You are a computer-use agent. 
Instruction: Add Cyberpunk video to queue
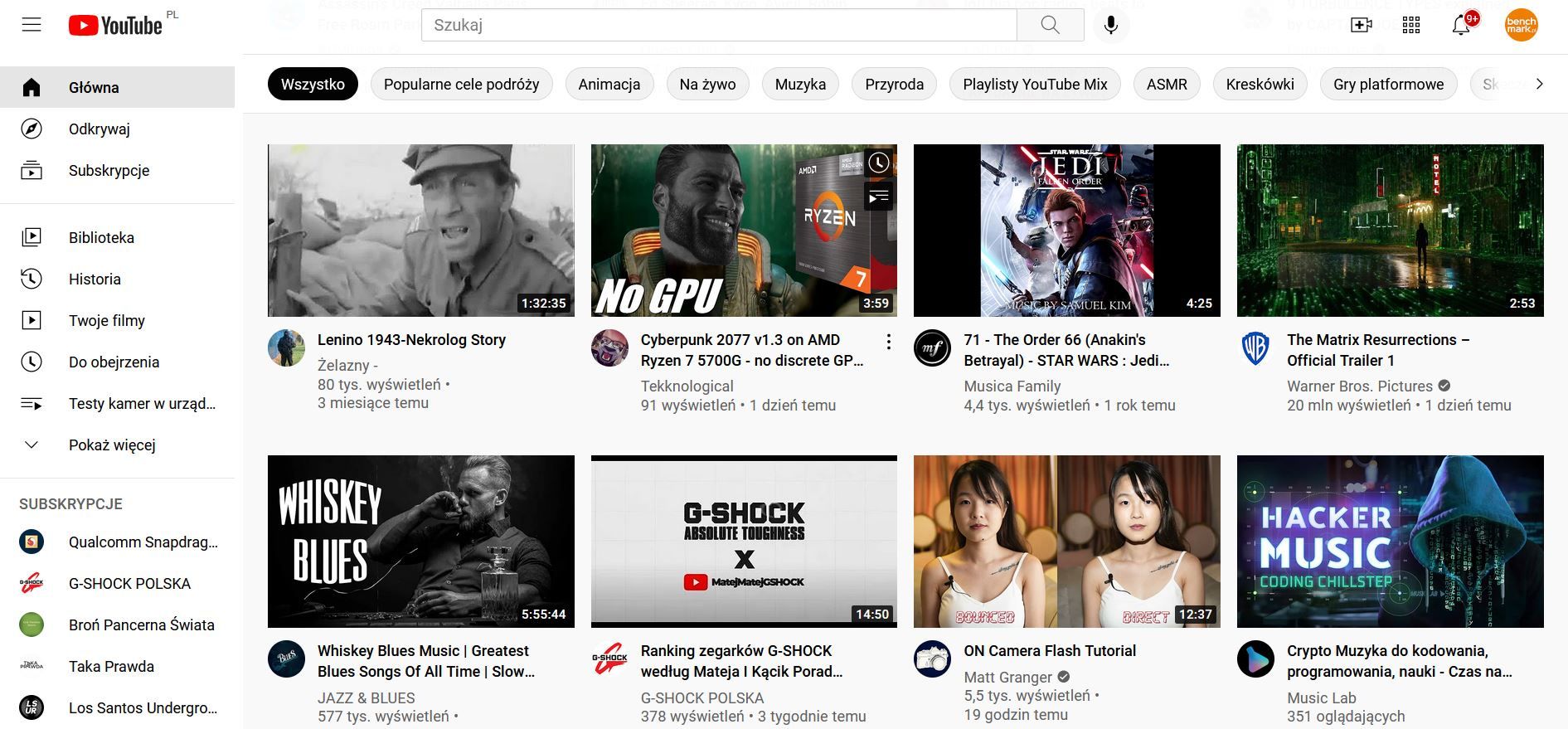[878, 197]
